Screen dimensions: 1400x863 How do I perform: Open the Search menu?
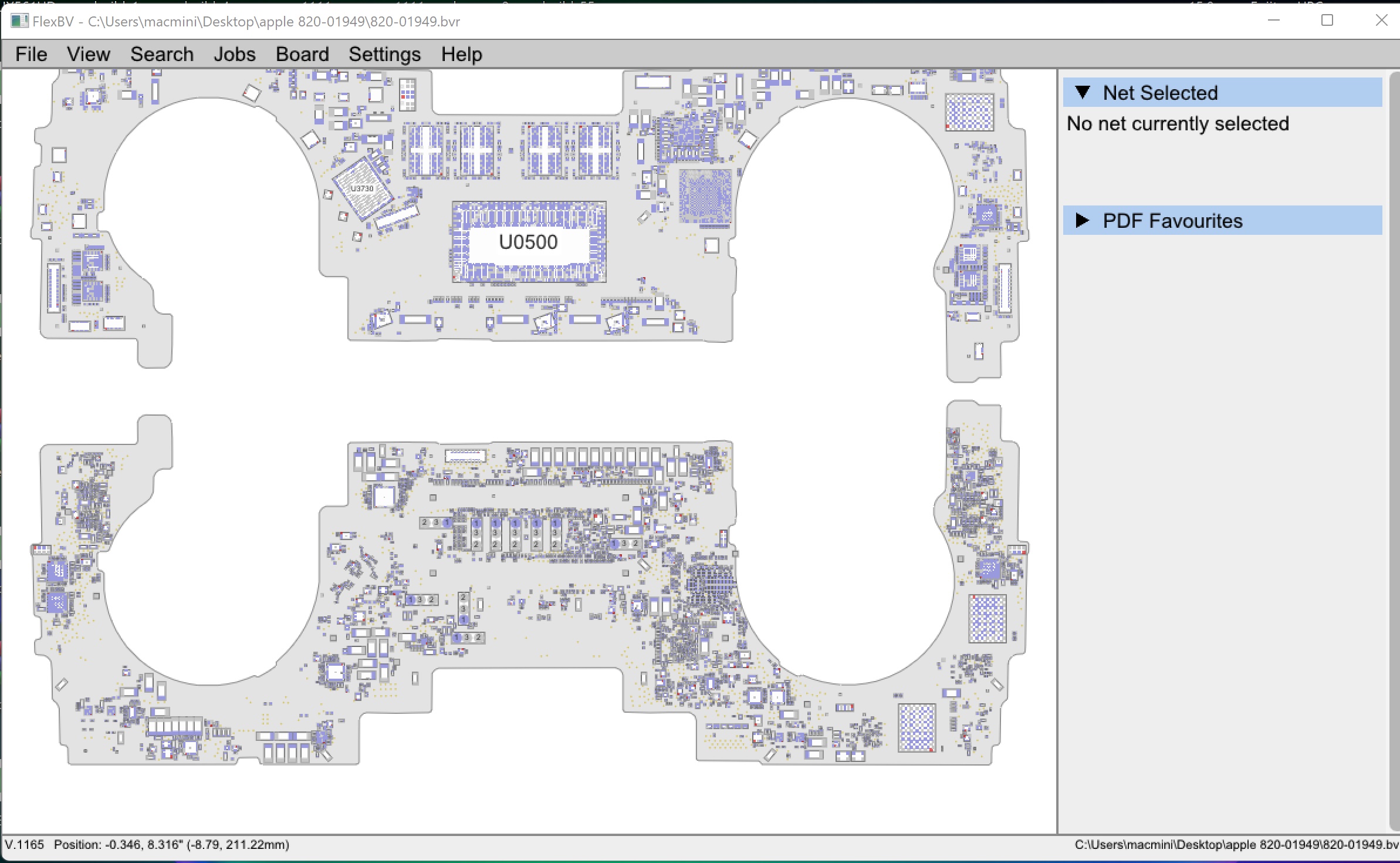coord(162,54)
